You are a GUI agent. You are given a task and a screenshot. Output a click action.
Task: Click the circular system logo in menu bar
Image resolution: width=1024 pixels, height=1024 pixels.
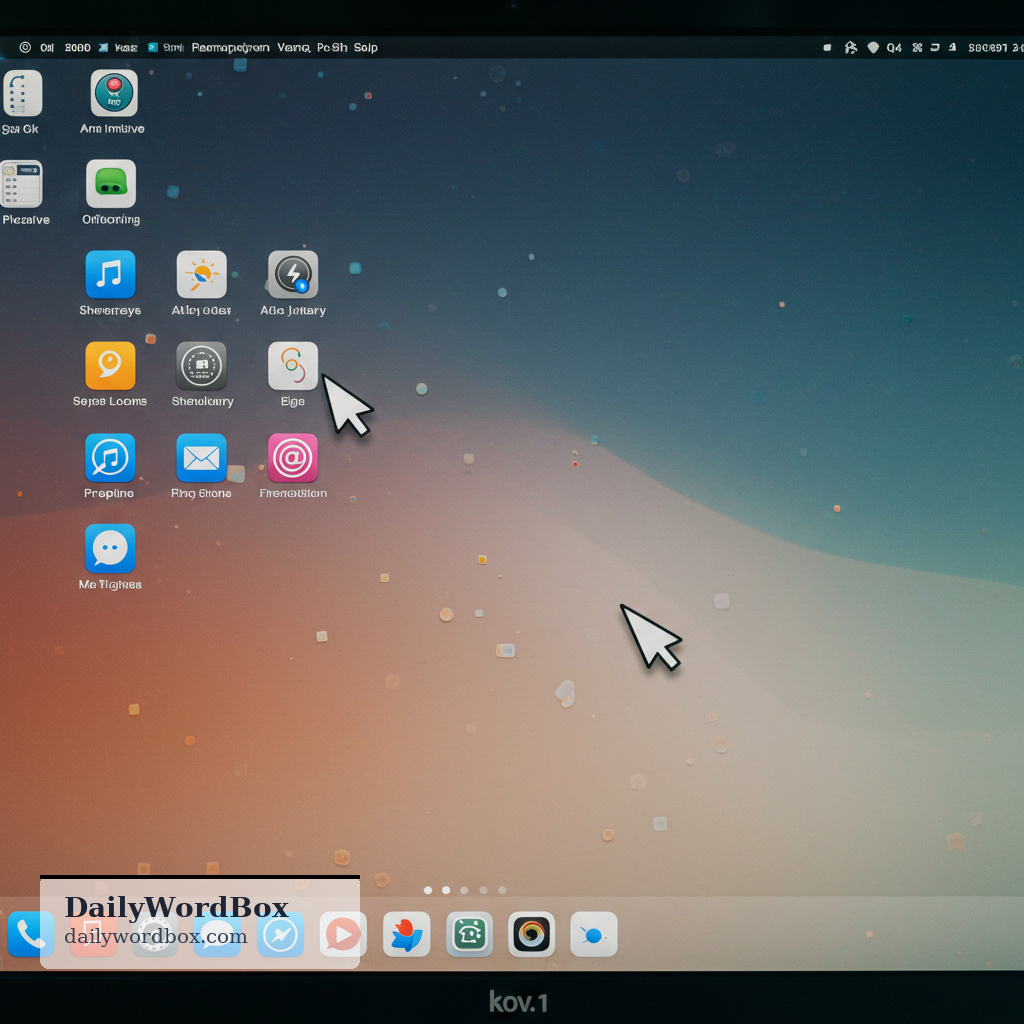(25, 47)
